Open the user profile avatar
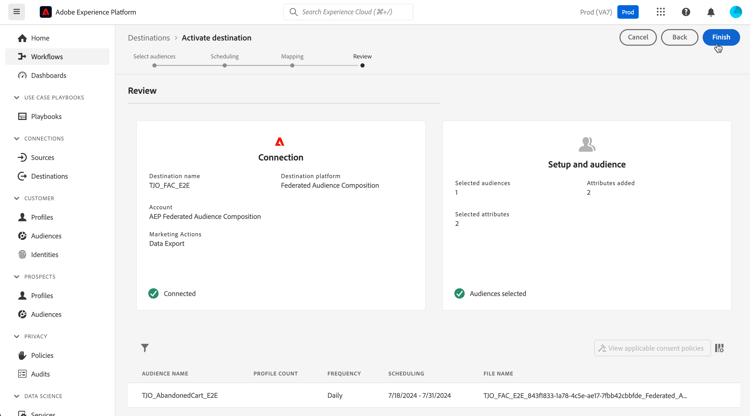 point(736,12)
